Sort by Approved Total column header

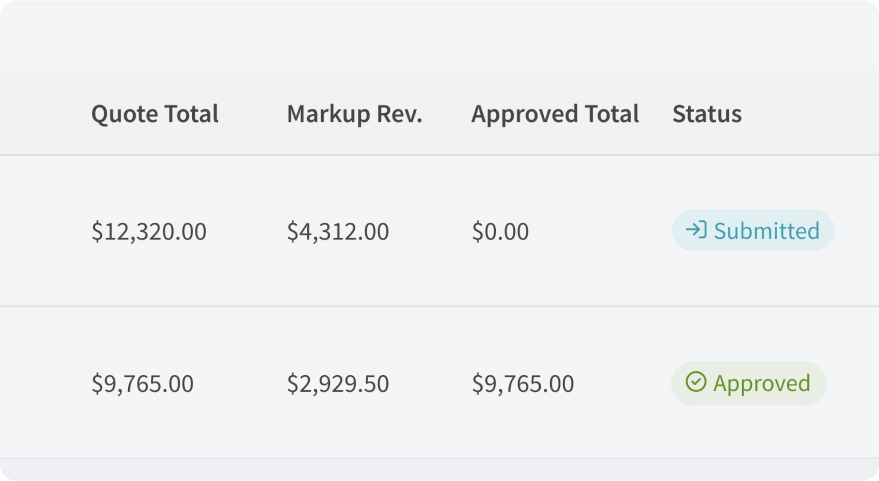555,114
